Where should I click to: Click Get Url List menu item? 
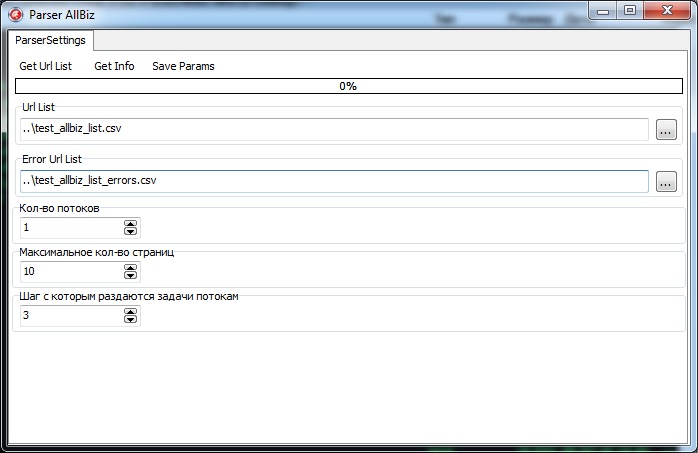click(x=45, y=66)
